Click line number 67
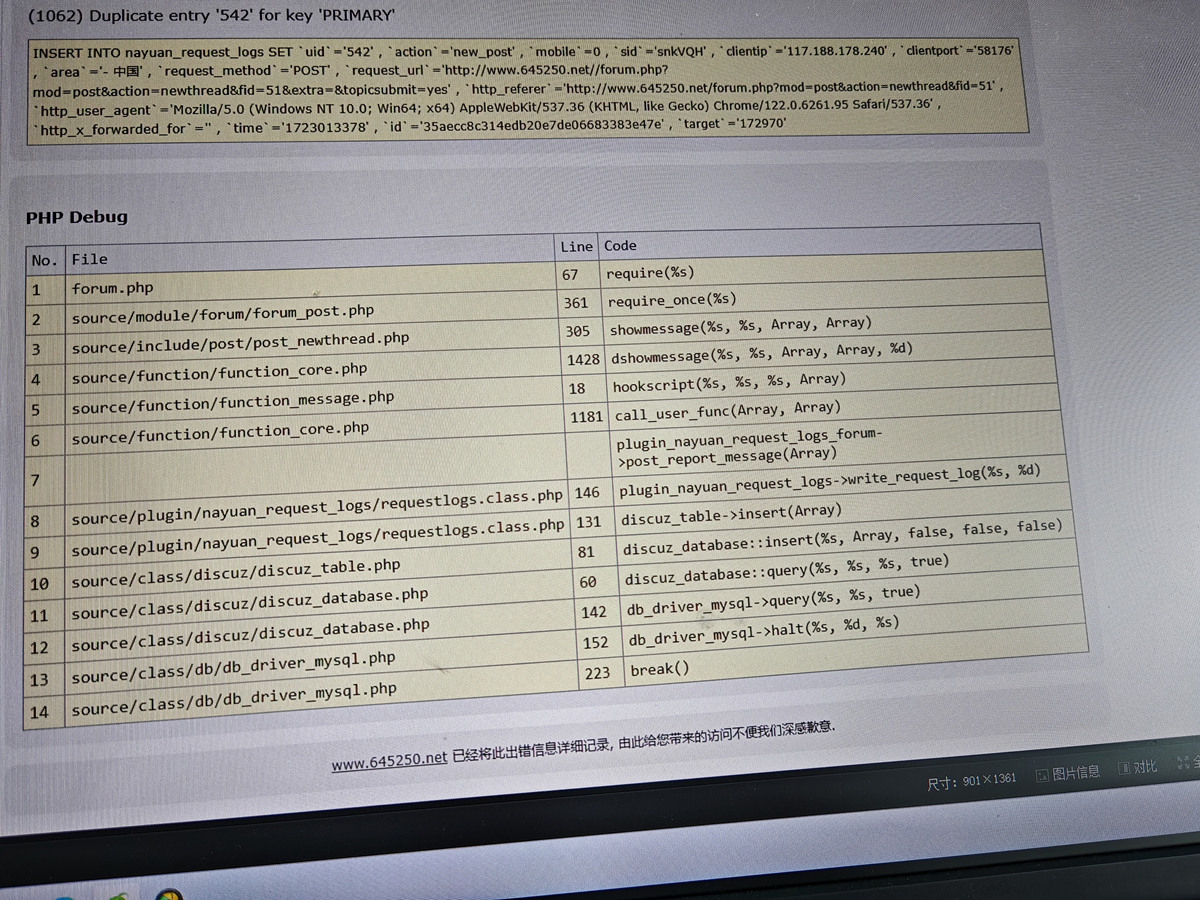1200x900 pixels. click(x=570, y=274)
